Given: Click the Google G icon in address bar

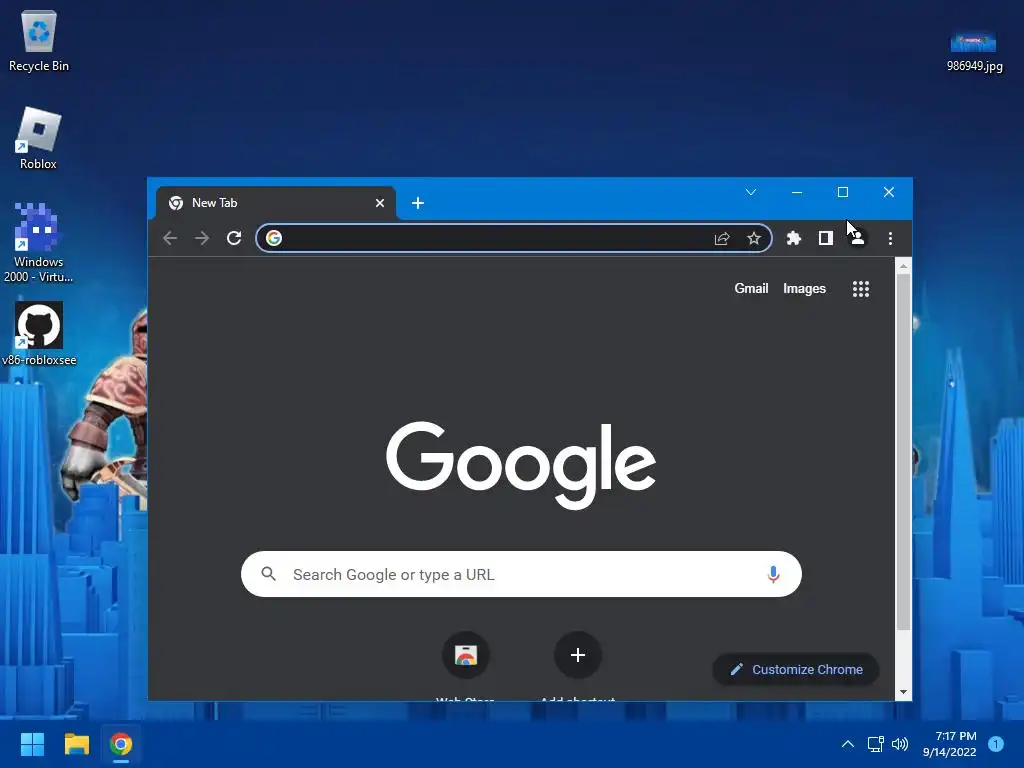Looking at the screenshot, I should point(274,238).
